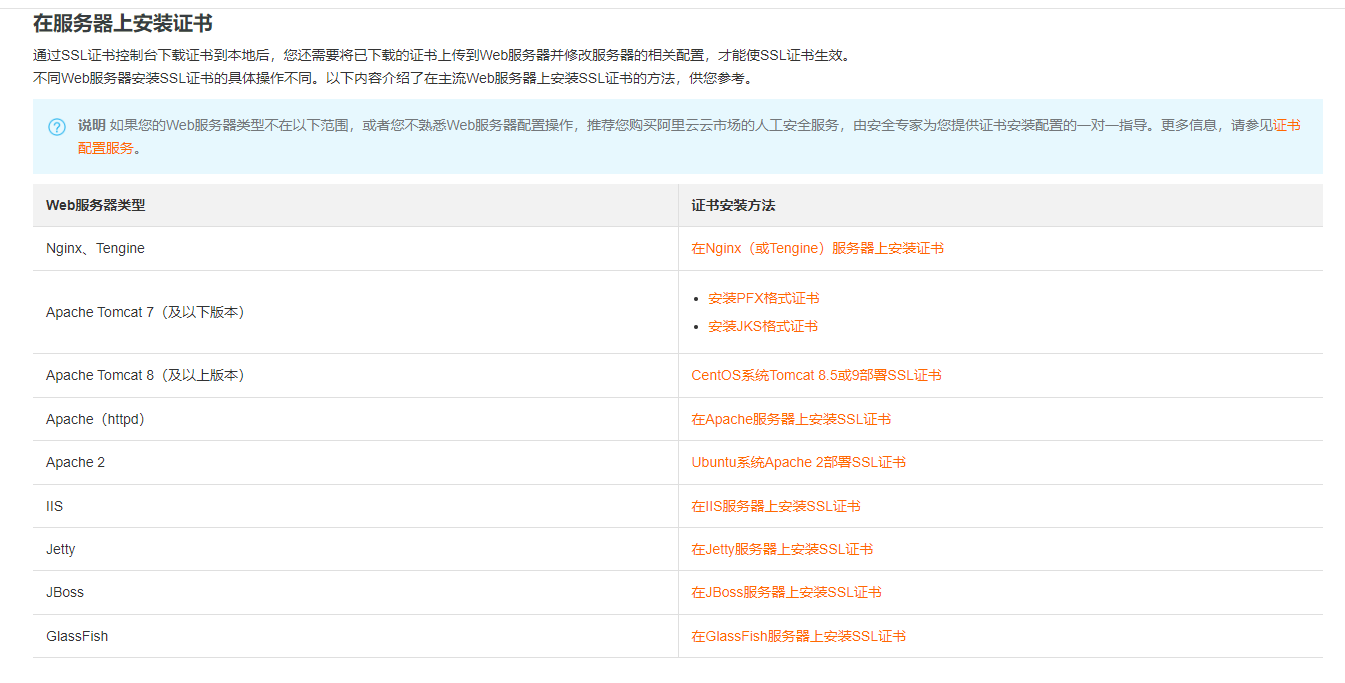Open 在GlassFish服务器上安装SSL证书 link
This screenshot has width=1345, height=683.
[x=798, y=636]
